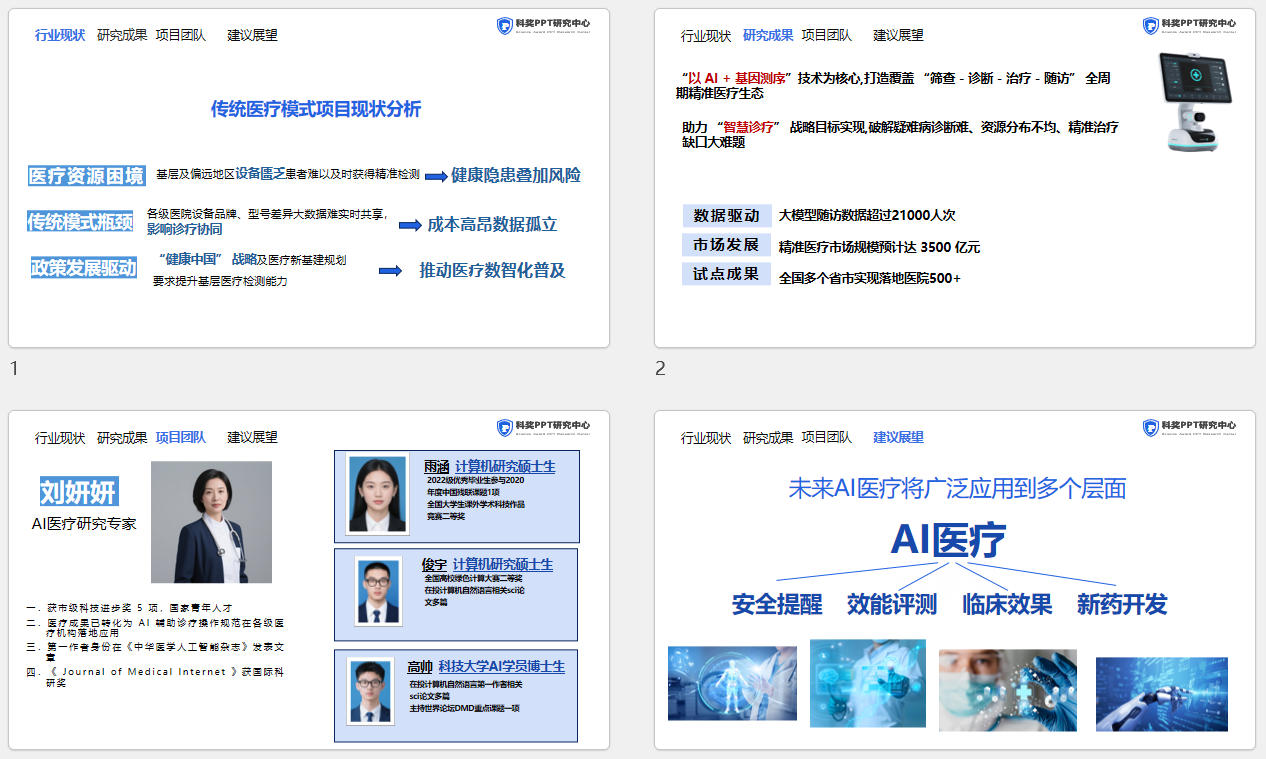Click the 医疗资源困境 heading on slide 1
This screenshot has width=1266, height=759.
tap(87, 176)
